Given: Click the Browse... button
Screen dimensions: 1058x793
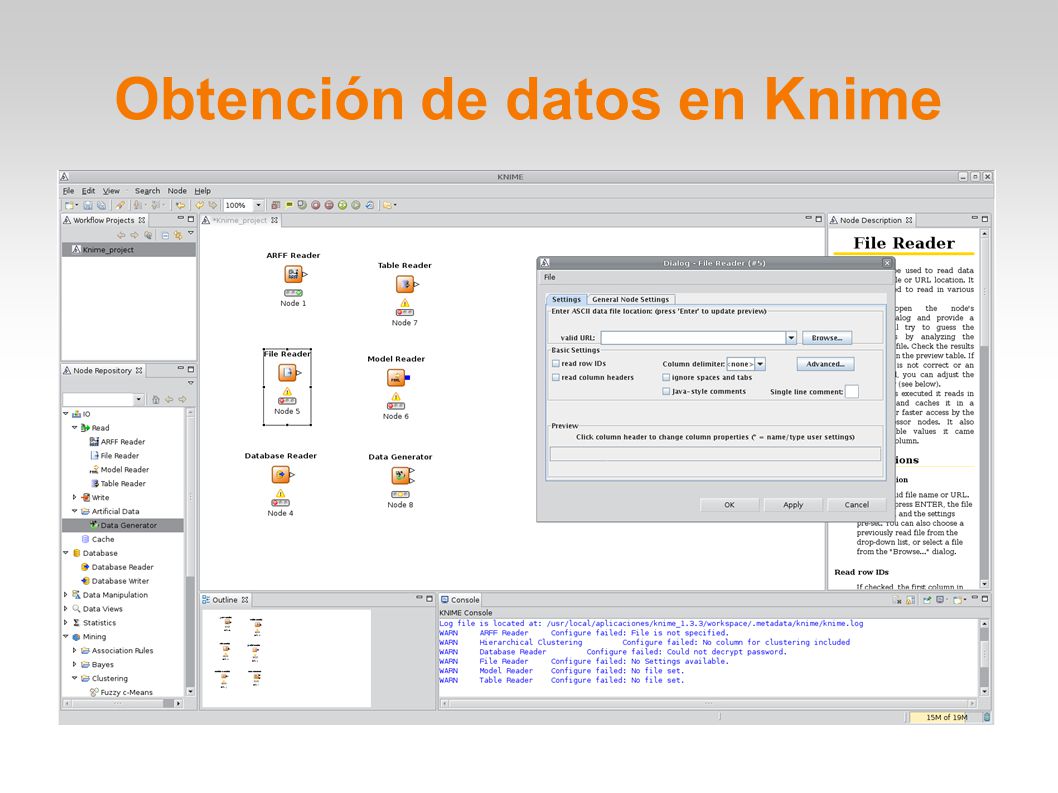Looking at the screenshot, I should [x=827, y=338].
